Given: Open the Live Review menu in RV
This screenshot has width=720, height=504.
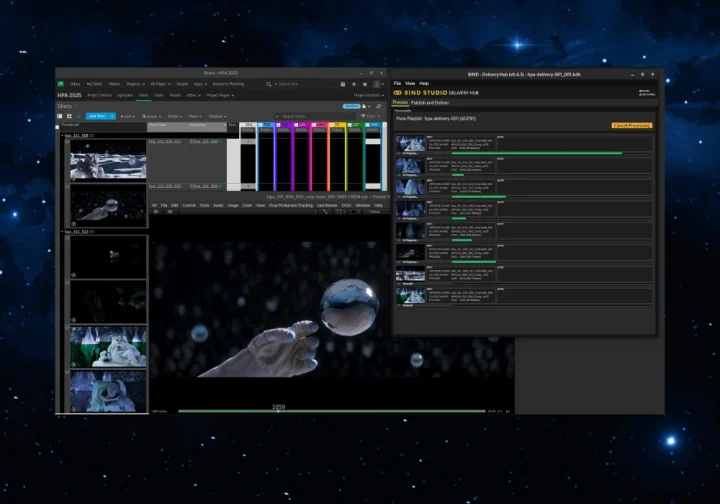Looking at the screenshot, I should click(327, 206).
